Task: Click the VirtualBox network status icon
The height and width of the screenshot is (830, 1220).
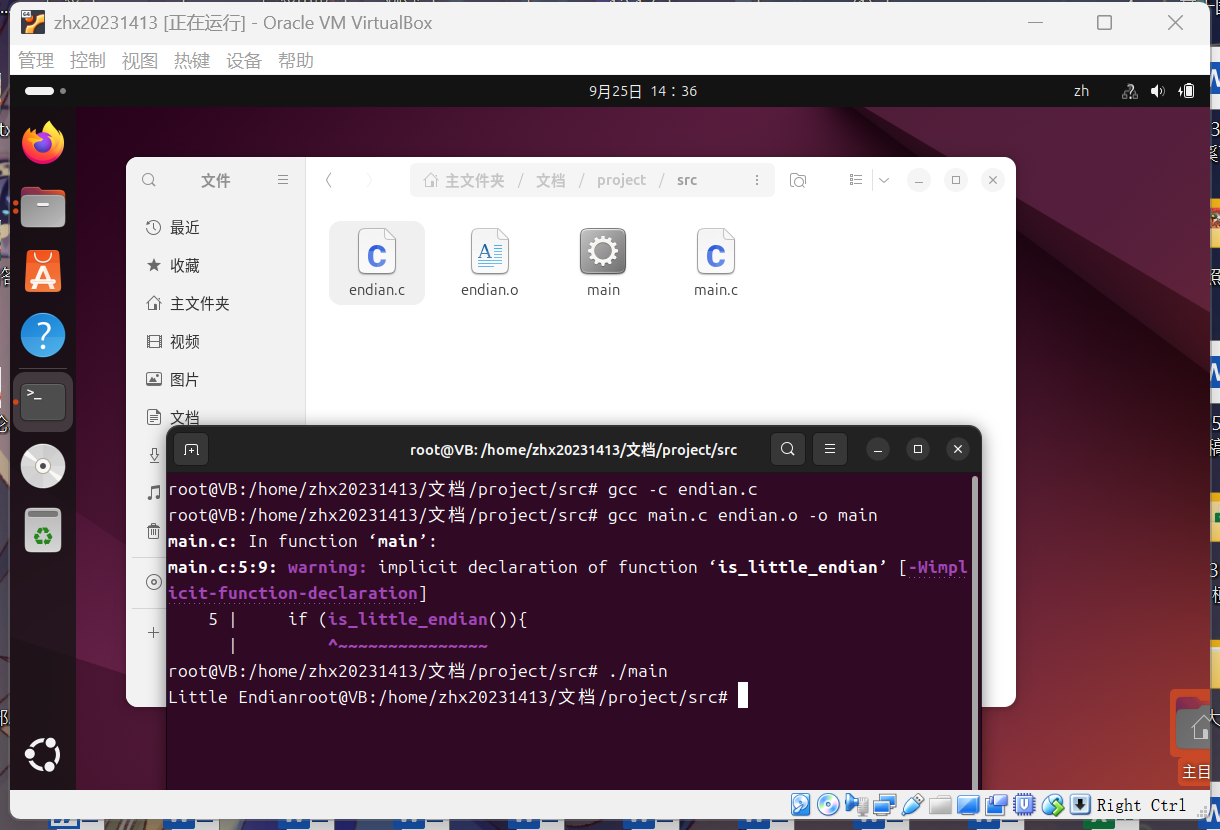Action: (884, 804)
